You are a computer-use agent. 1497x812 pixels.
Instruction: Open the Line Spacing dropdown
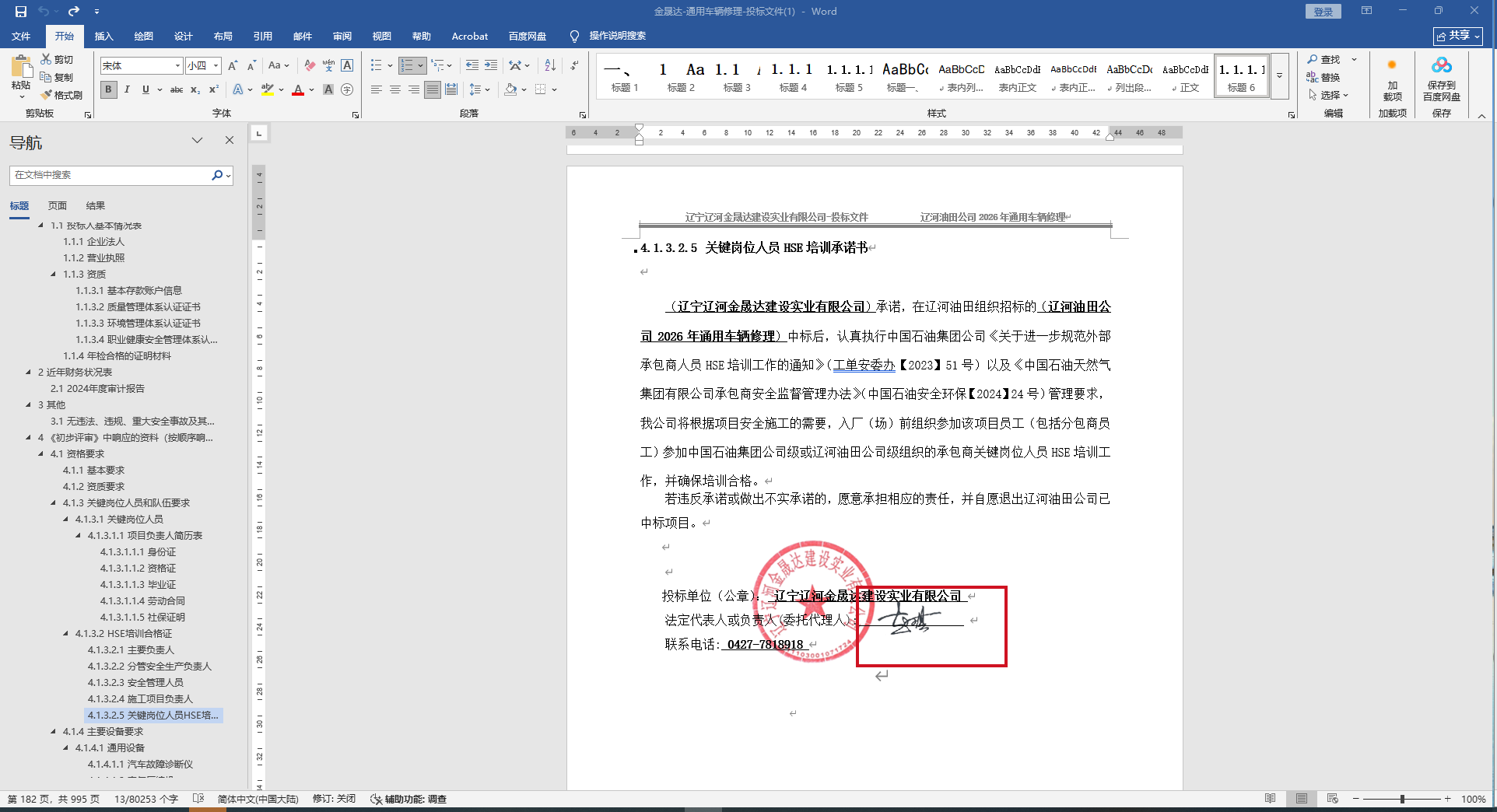(x=479, y=89)
